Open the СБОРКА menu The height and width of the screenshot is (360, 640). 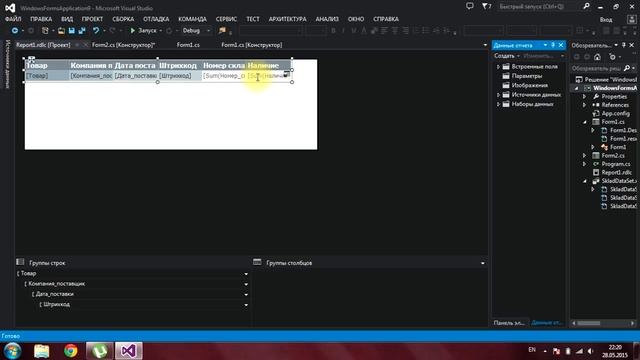123,19
